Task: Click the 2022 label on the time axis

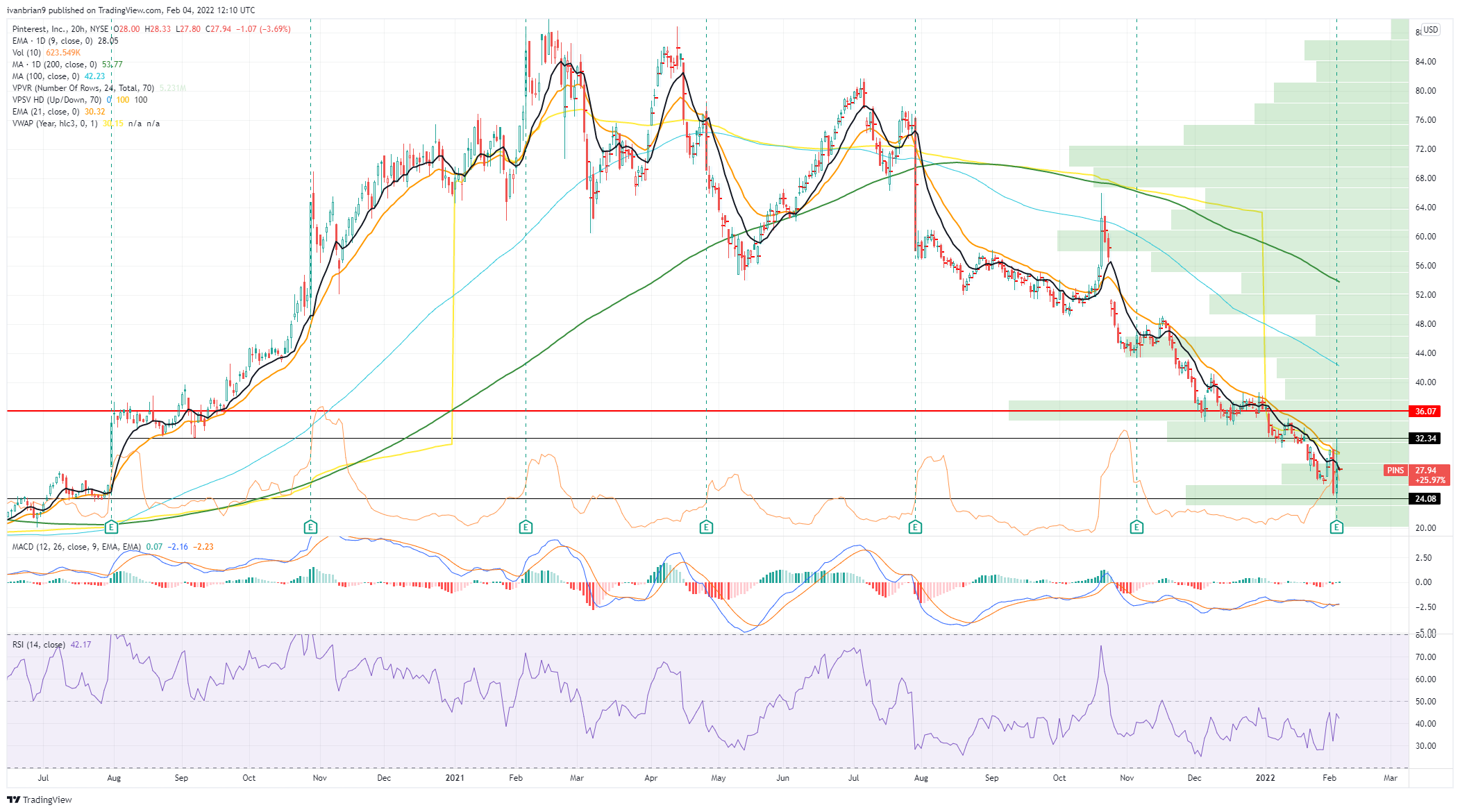Action: coord(1266,778)
